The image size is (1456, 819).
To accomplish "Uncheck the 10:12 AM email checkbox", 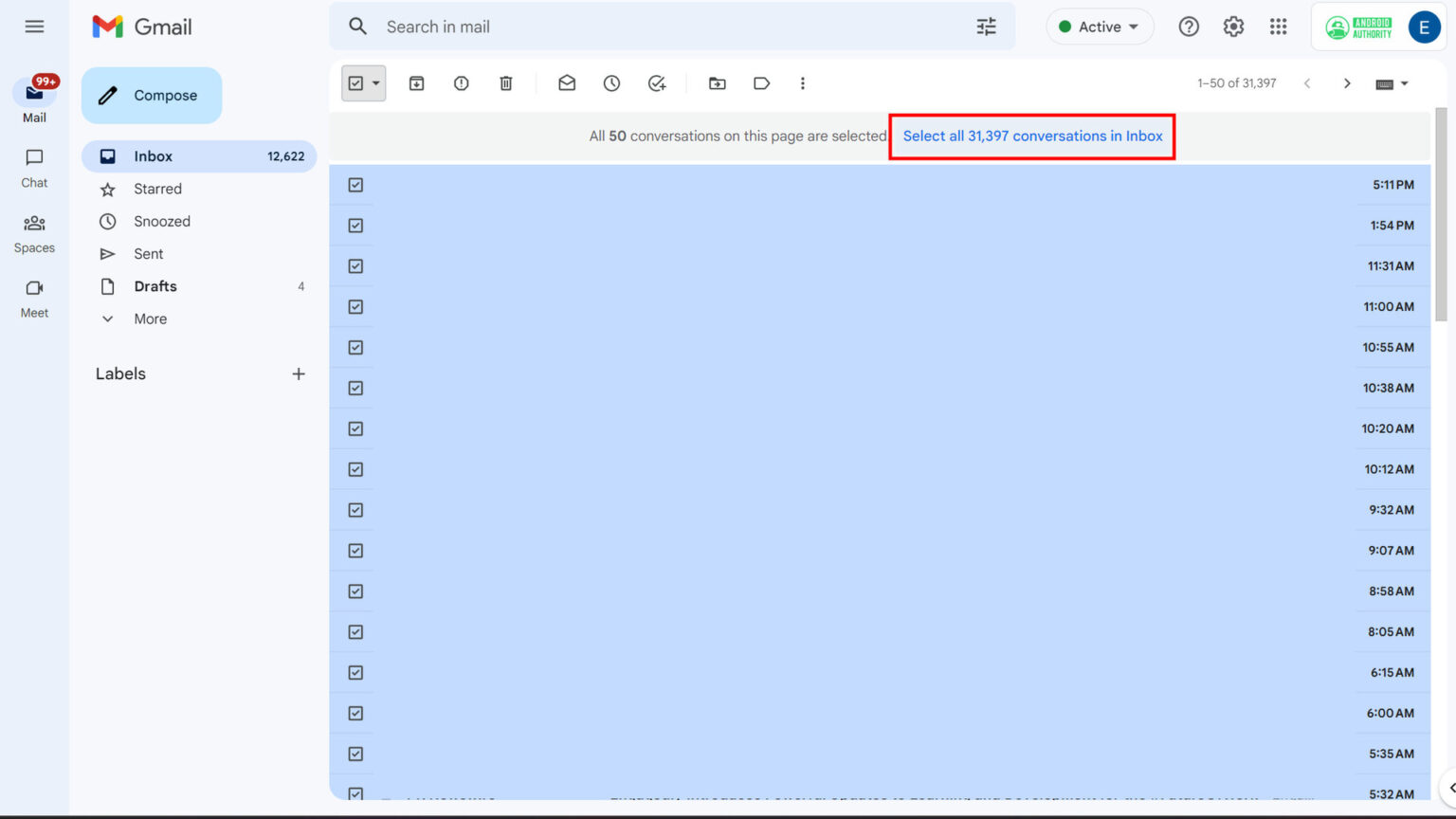I will [355, 469].
